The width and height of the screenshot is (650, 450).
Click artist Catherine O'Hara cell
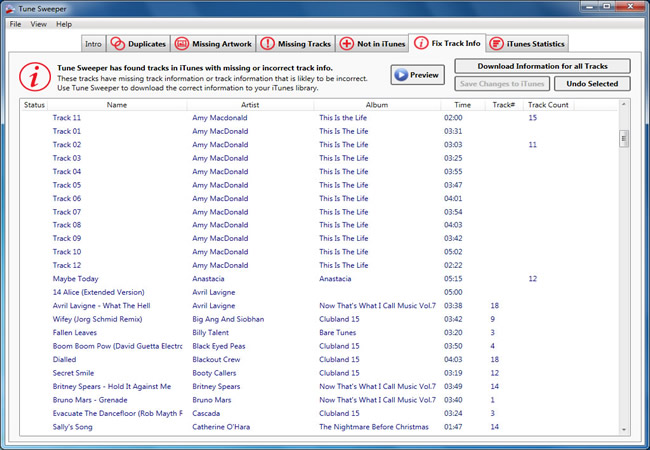221,427
